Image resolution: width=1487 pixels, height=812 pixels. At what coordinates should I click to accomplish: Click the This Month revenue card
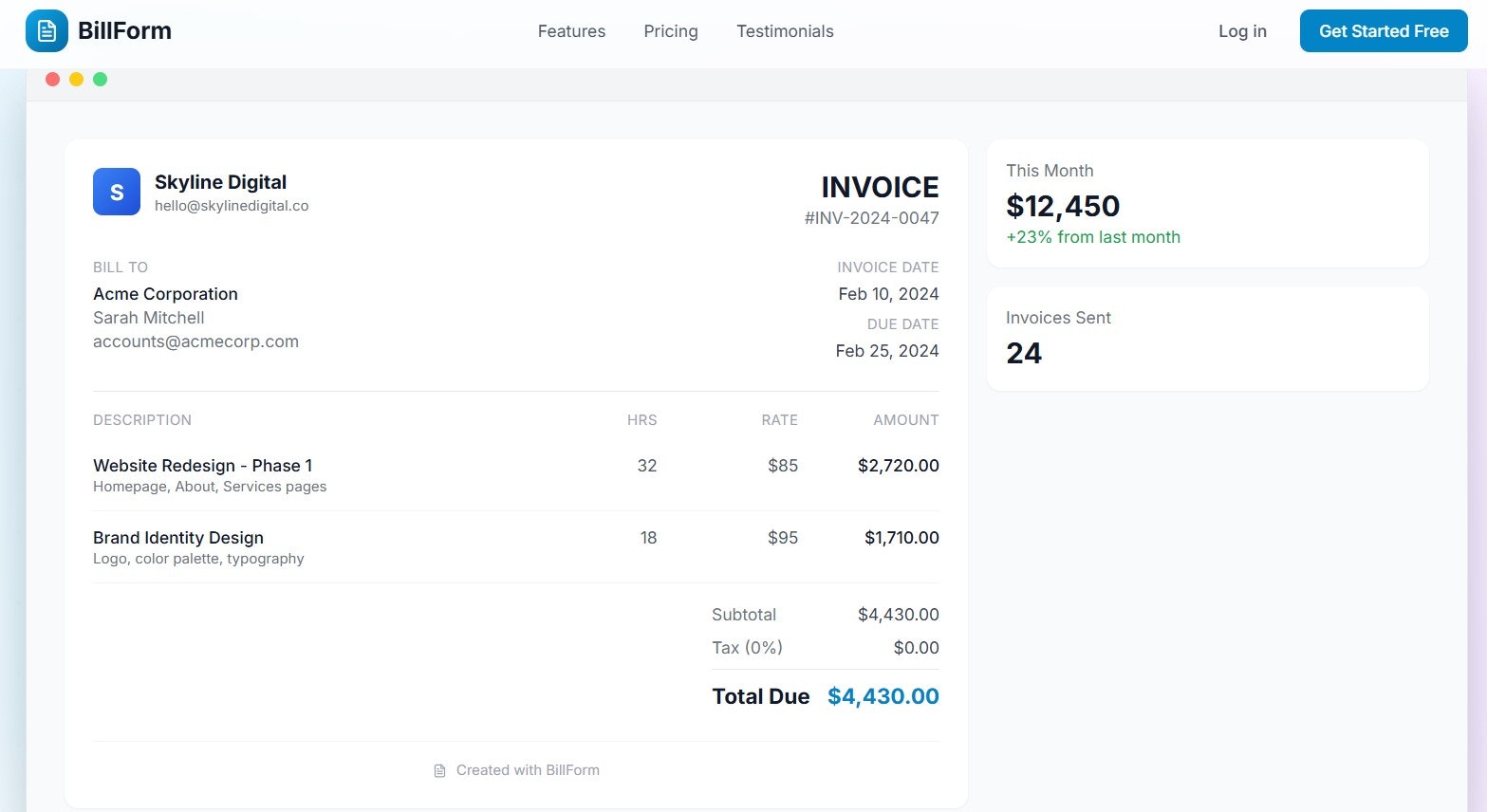[x=1207, y=203]
